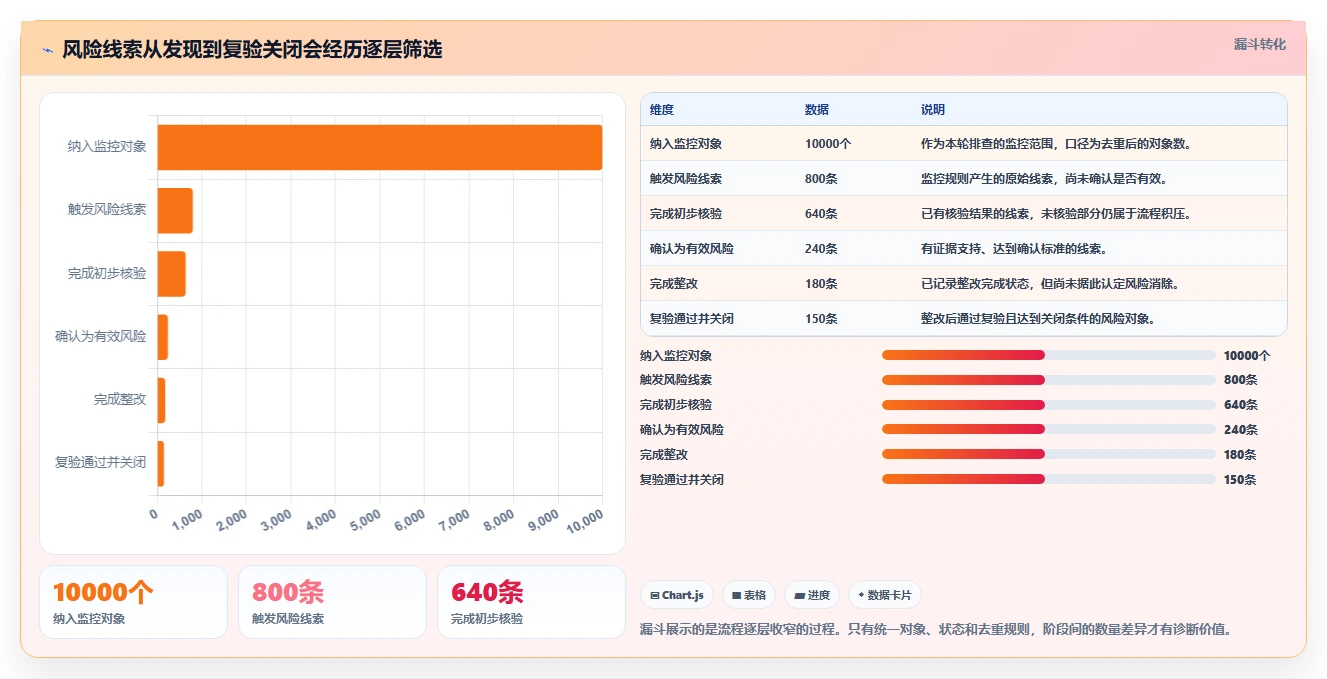Click the 240条 value in the table
Screen dimensions: 1327x679
click(821, 249)
